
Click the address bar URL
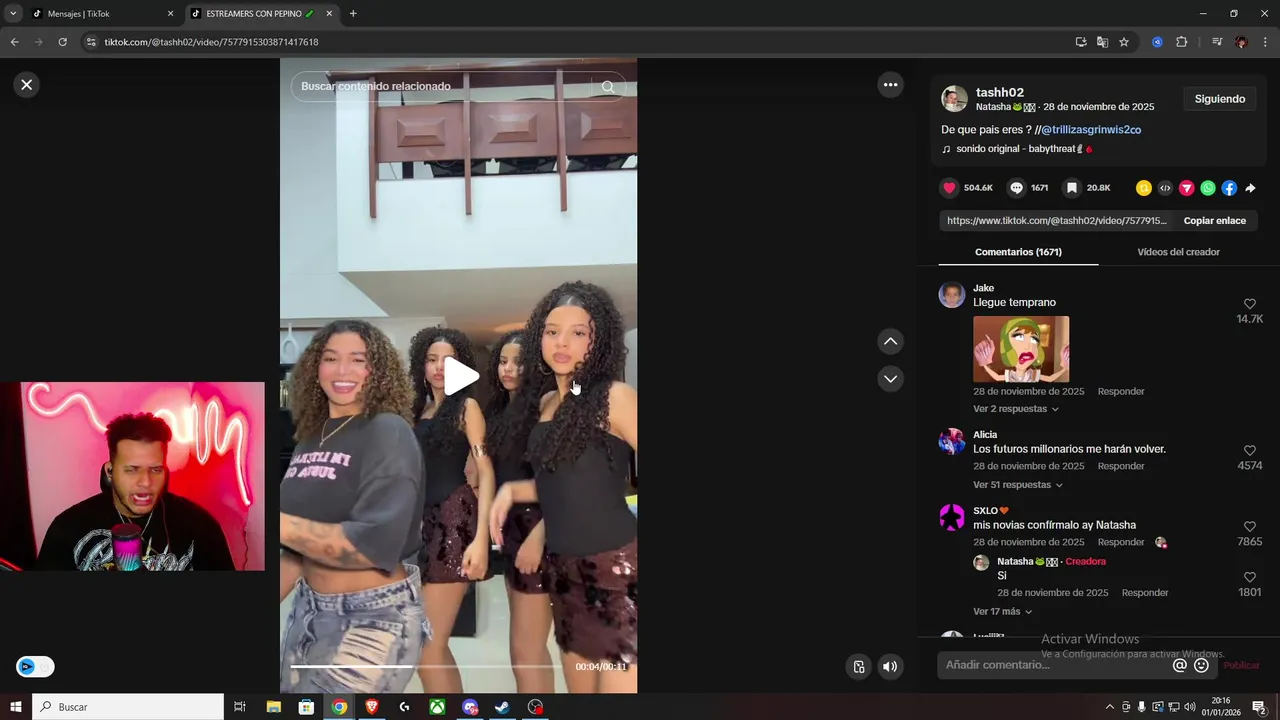click(x=211, y=42)
